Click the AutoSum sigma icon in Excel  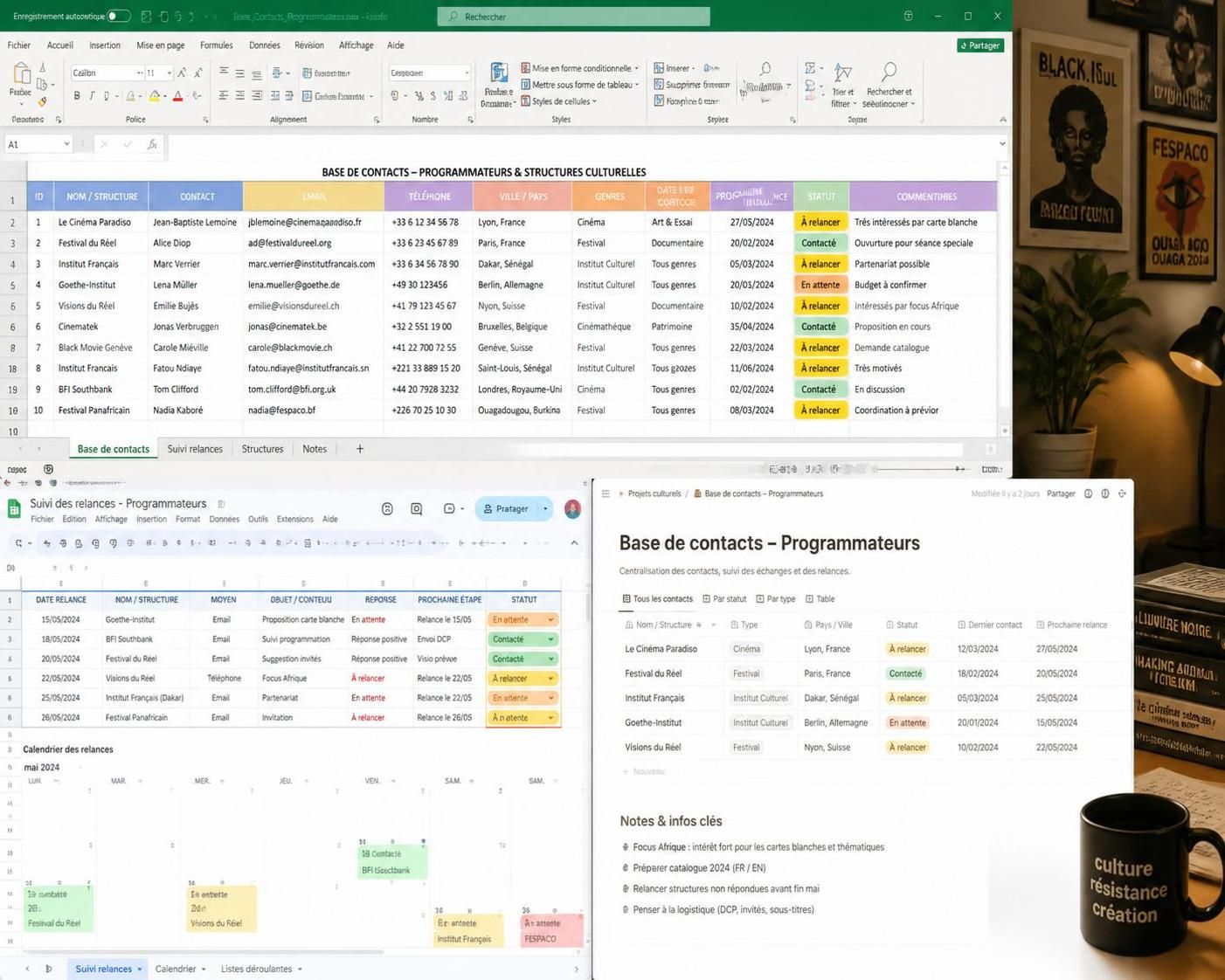coord(810,68)
